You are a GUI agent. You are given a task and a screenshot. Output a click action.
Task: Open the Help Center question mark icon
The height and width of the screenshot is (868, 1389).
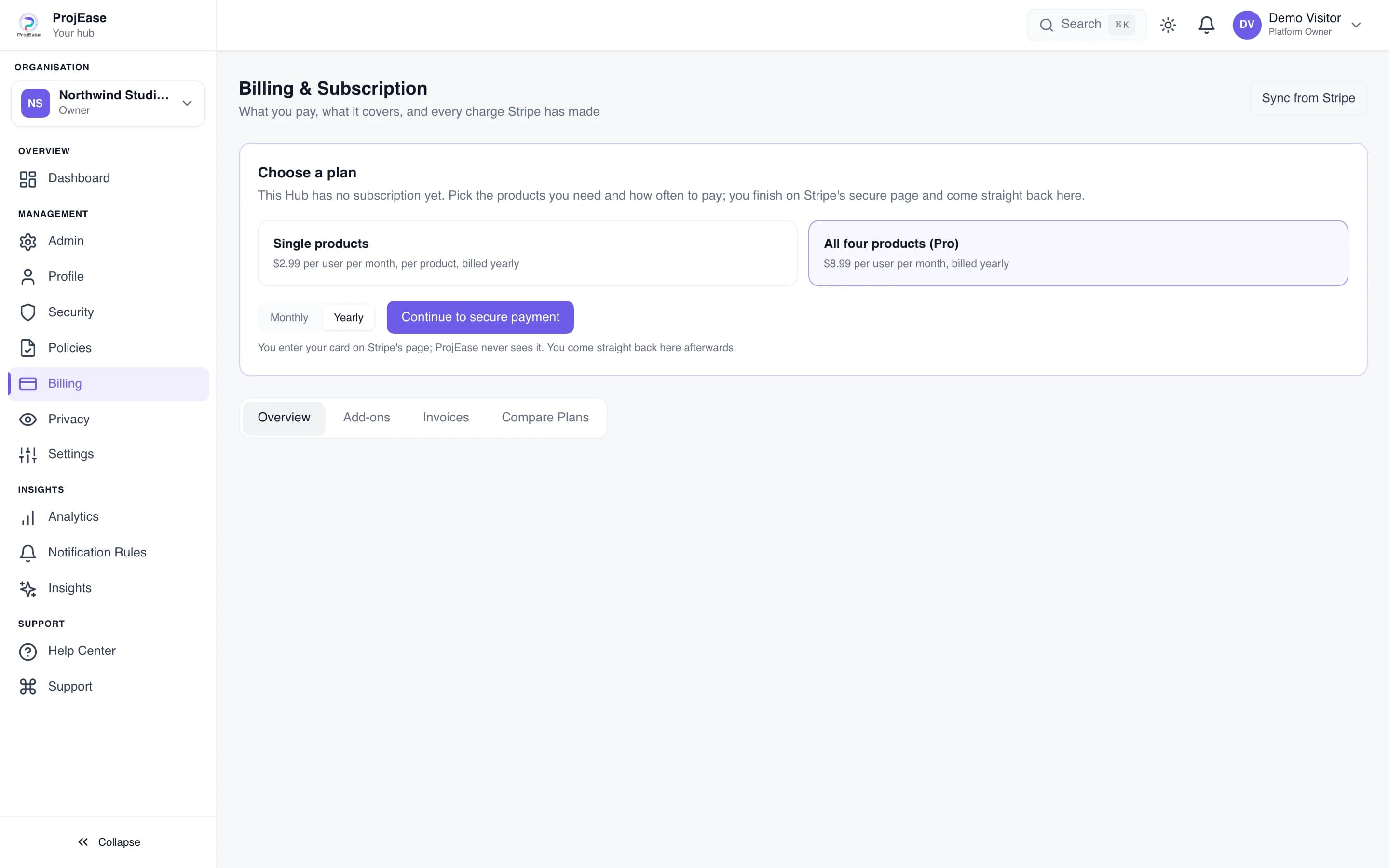(x=27, y=651)
